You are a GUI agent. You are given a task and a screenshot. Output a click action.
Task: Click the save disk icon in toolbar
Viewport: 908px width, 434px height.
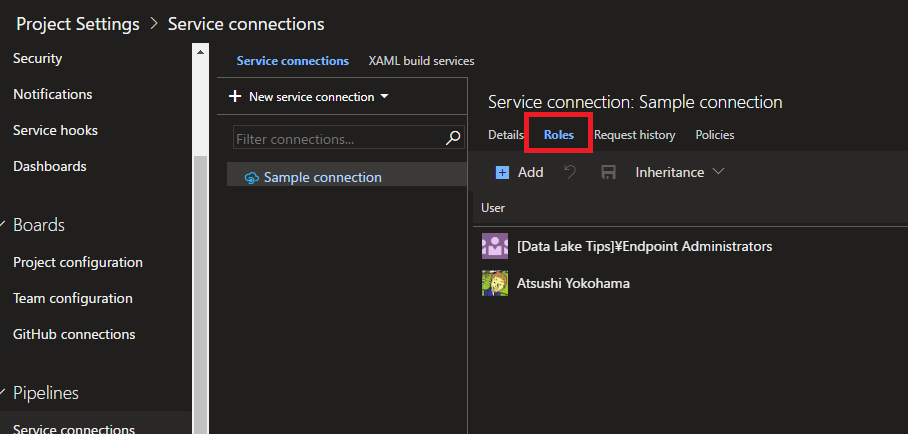click(x=608, y=173)
